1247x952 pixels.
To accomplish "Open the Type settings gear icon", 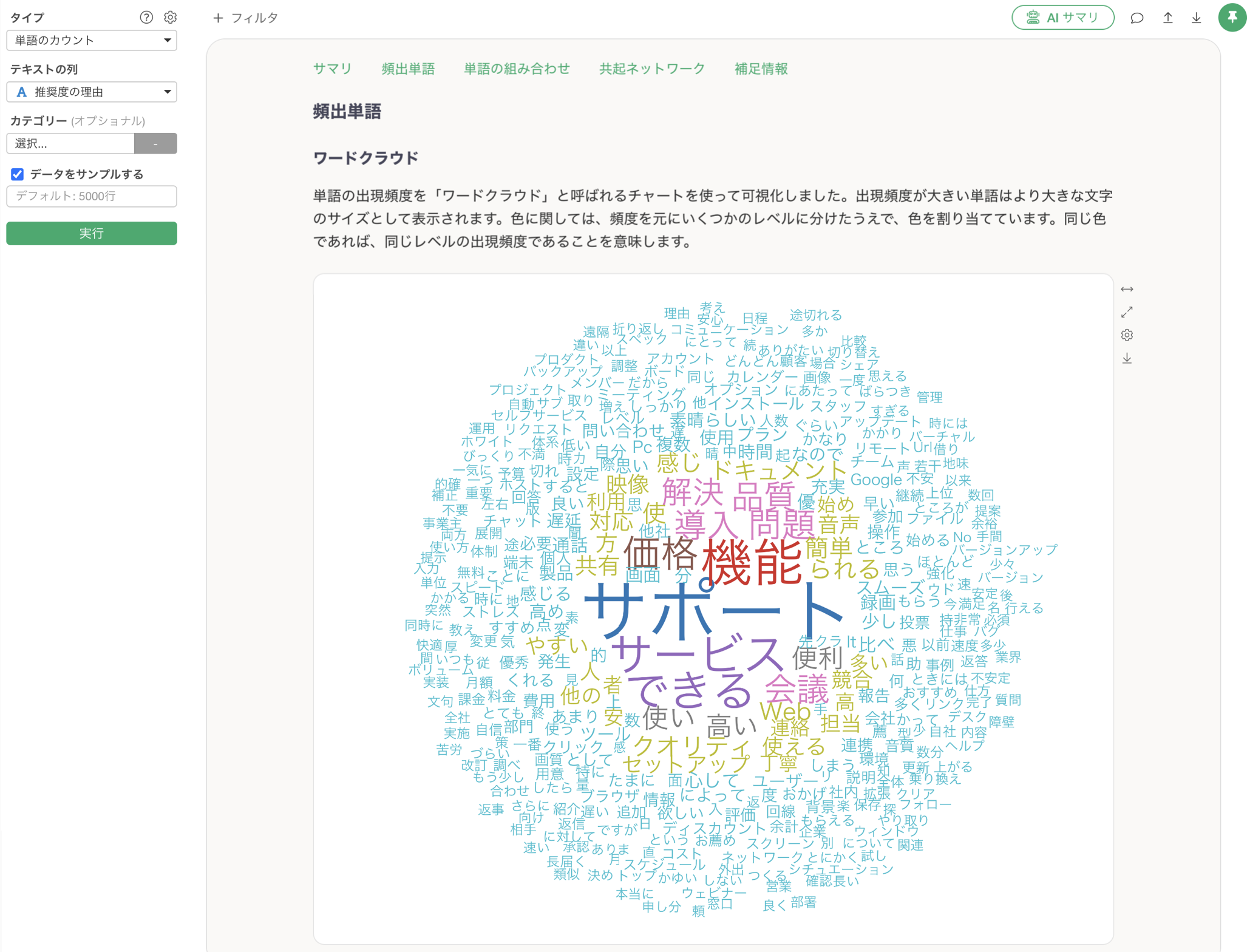I will point(171,17).
